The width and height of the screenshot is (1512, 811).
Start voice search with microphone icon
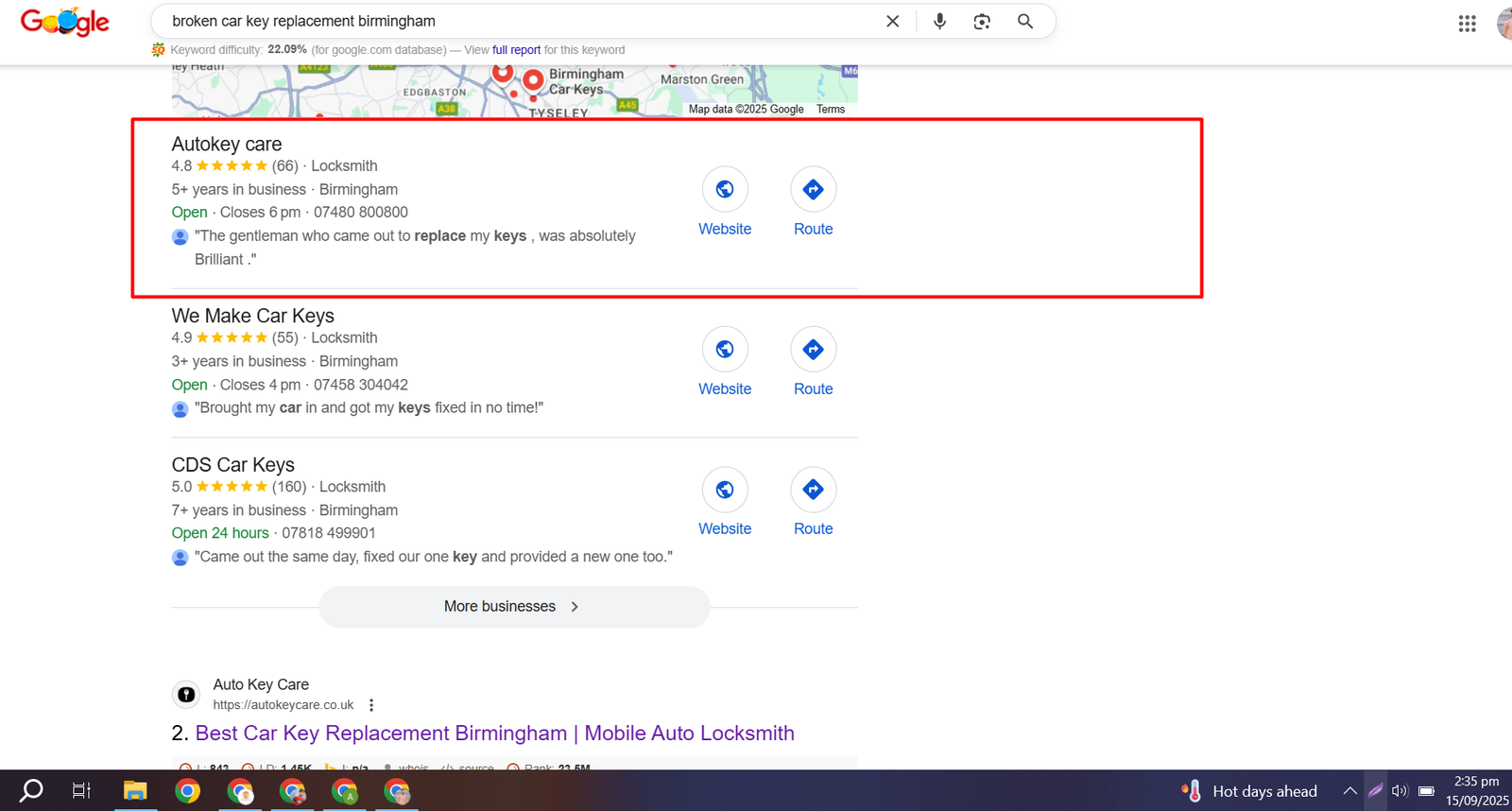point(939,21)
